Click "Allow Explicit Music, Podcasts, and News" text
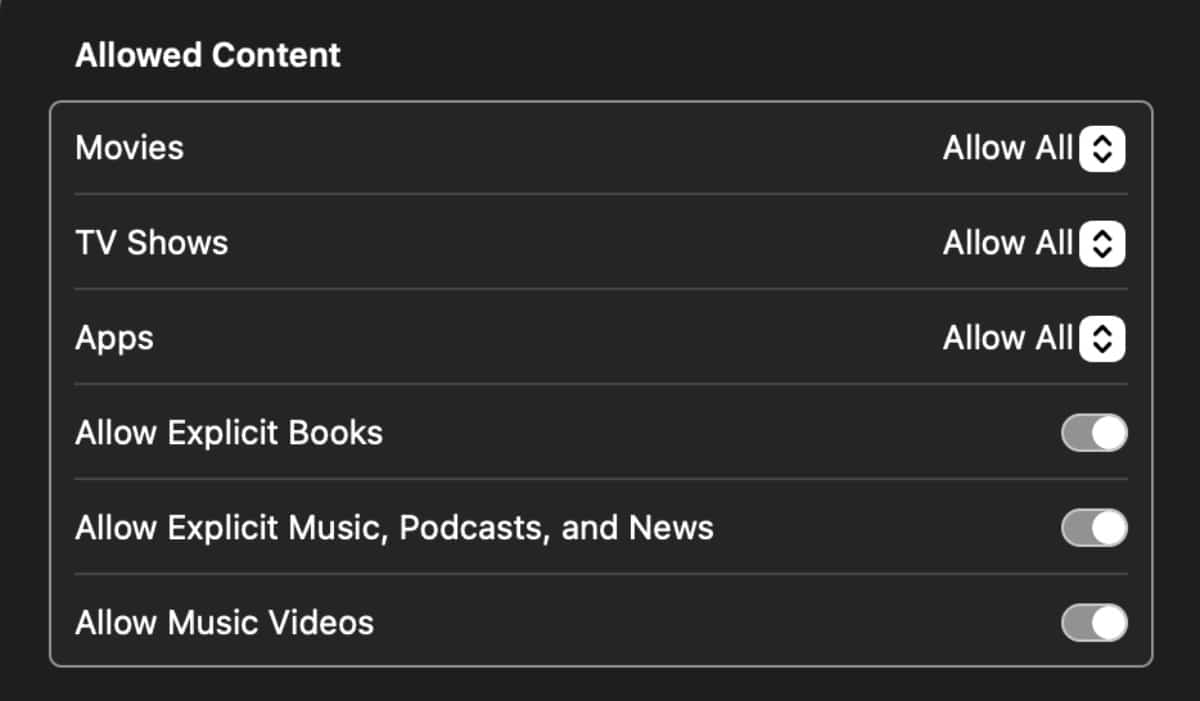This screenshot has height=701, width=1200. pyautogui.click(x=394, y=528)
